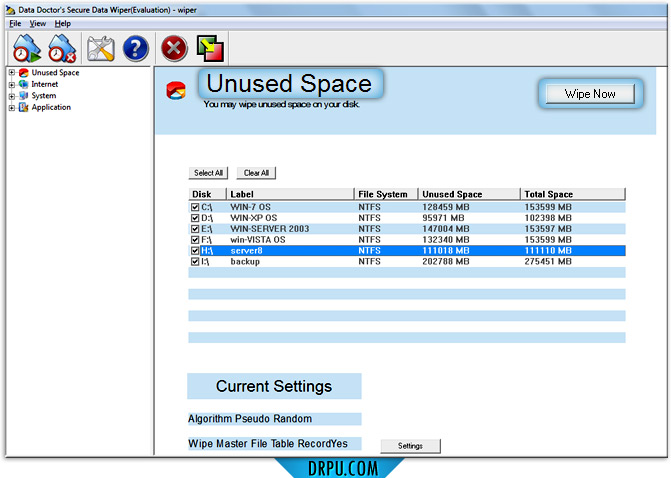Expand the Internet tree node
This screenshot has width=671, height=478.
point(12,85)
